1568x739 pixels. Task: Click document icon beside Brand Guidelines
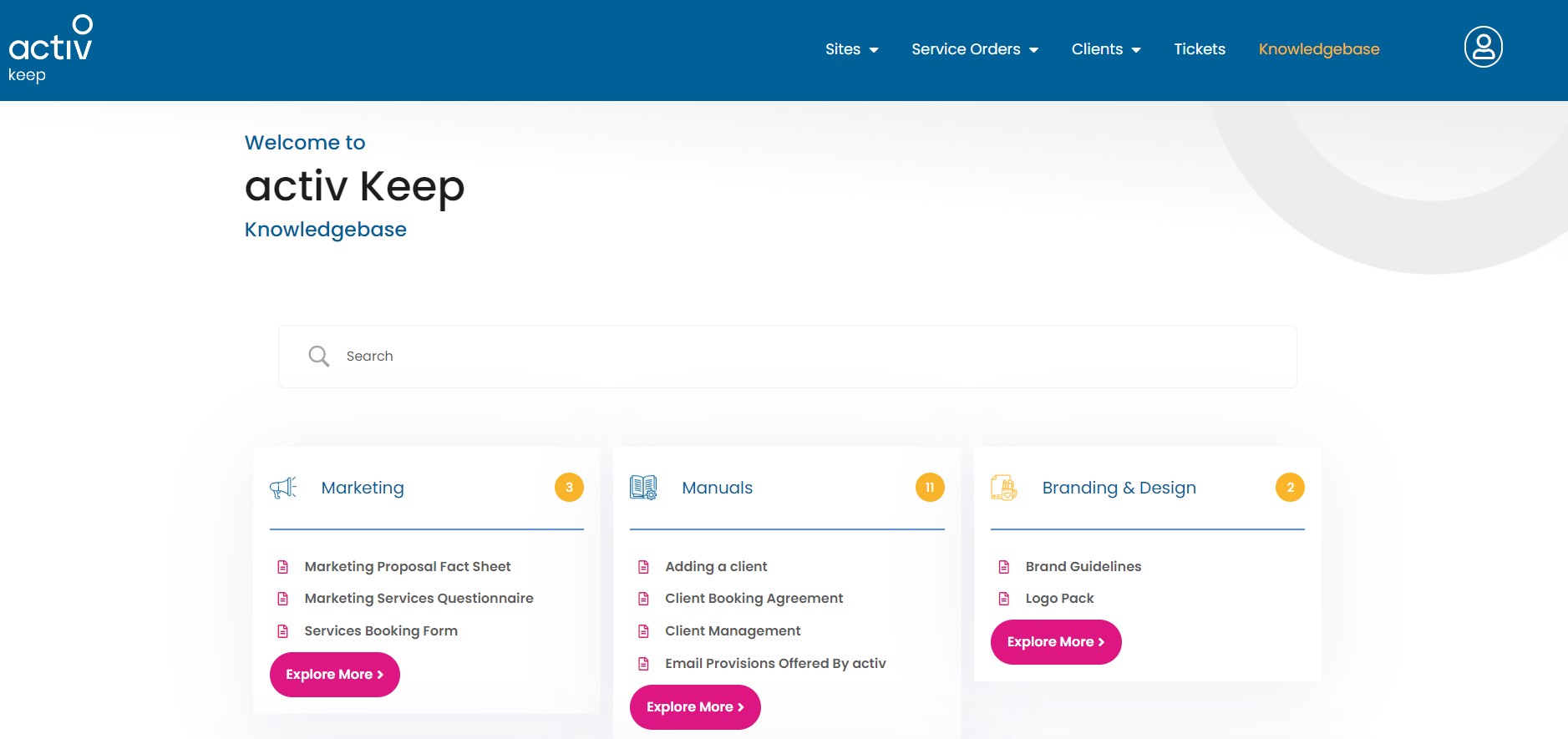coord(1004,567)
